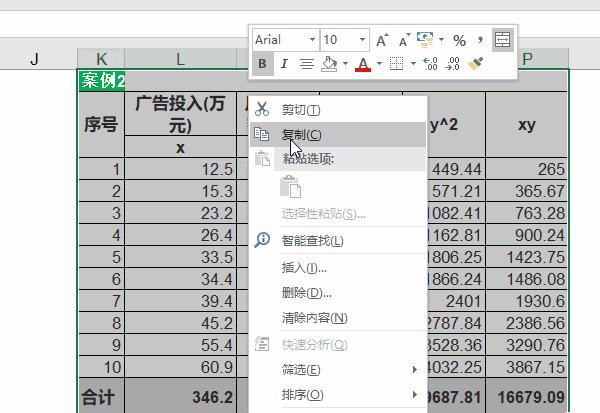This screenshot has width=600, height=413.
Task: Click the copy pages icon
Action: 262,134
